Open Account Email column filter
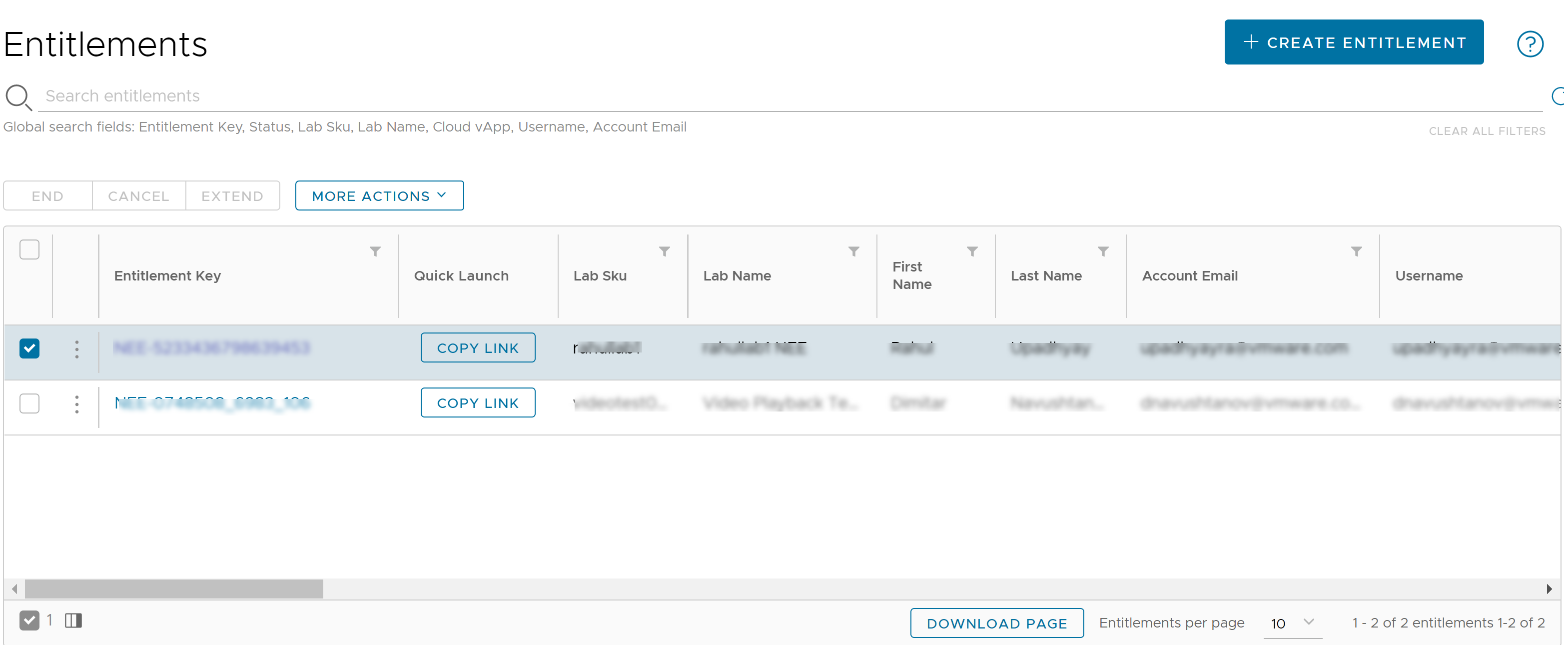 [x=1356, y=251]
